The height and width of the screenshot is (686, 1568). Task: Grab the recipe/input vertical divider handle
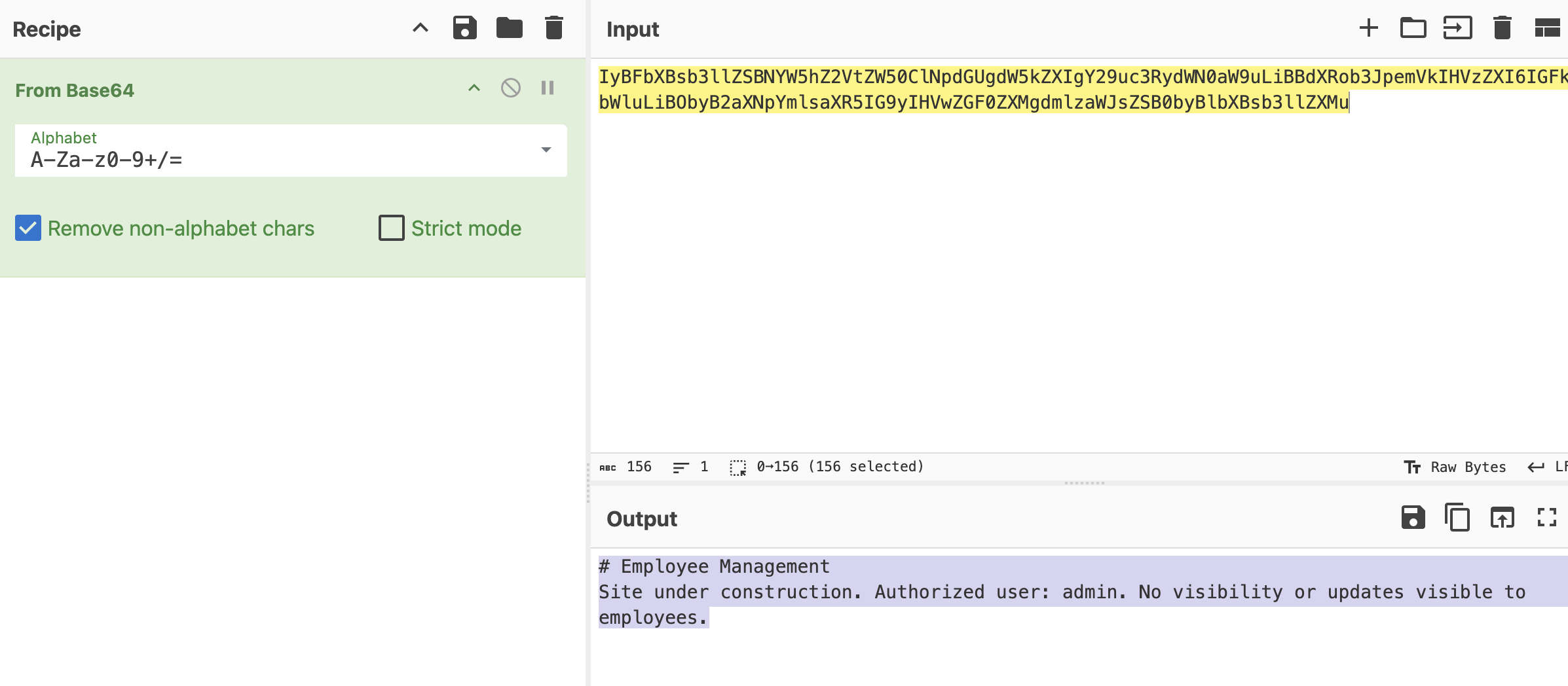[x=588, y=483]
